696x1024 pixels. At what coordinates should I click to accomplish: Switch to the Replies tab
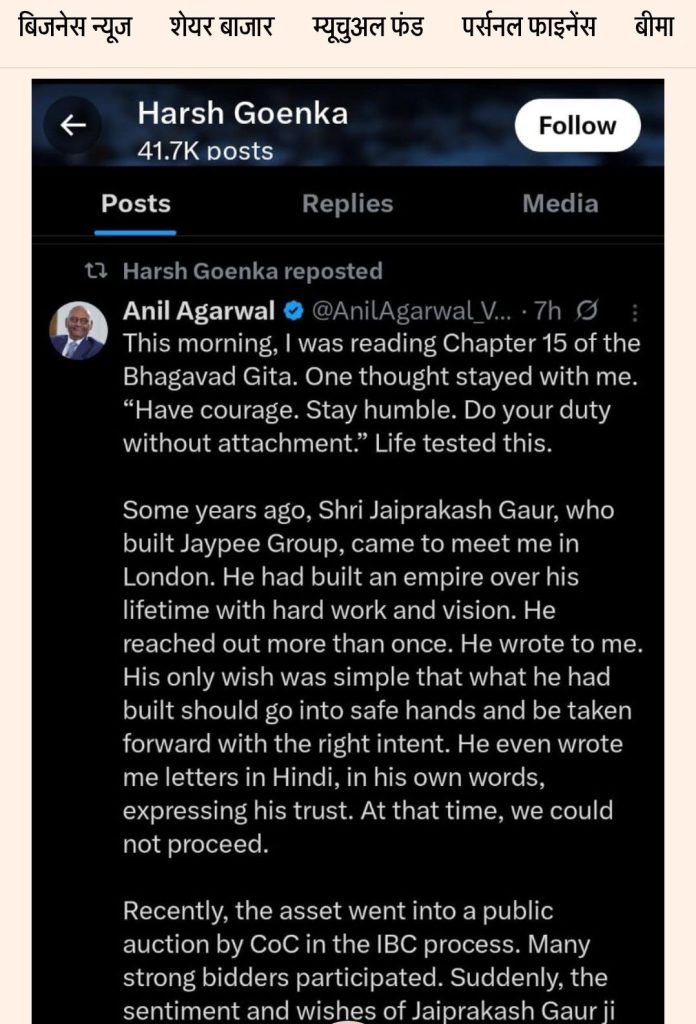pos(347,204)
